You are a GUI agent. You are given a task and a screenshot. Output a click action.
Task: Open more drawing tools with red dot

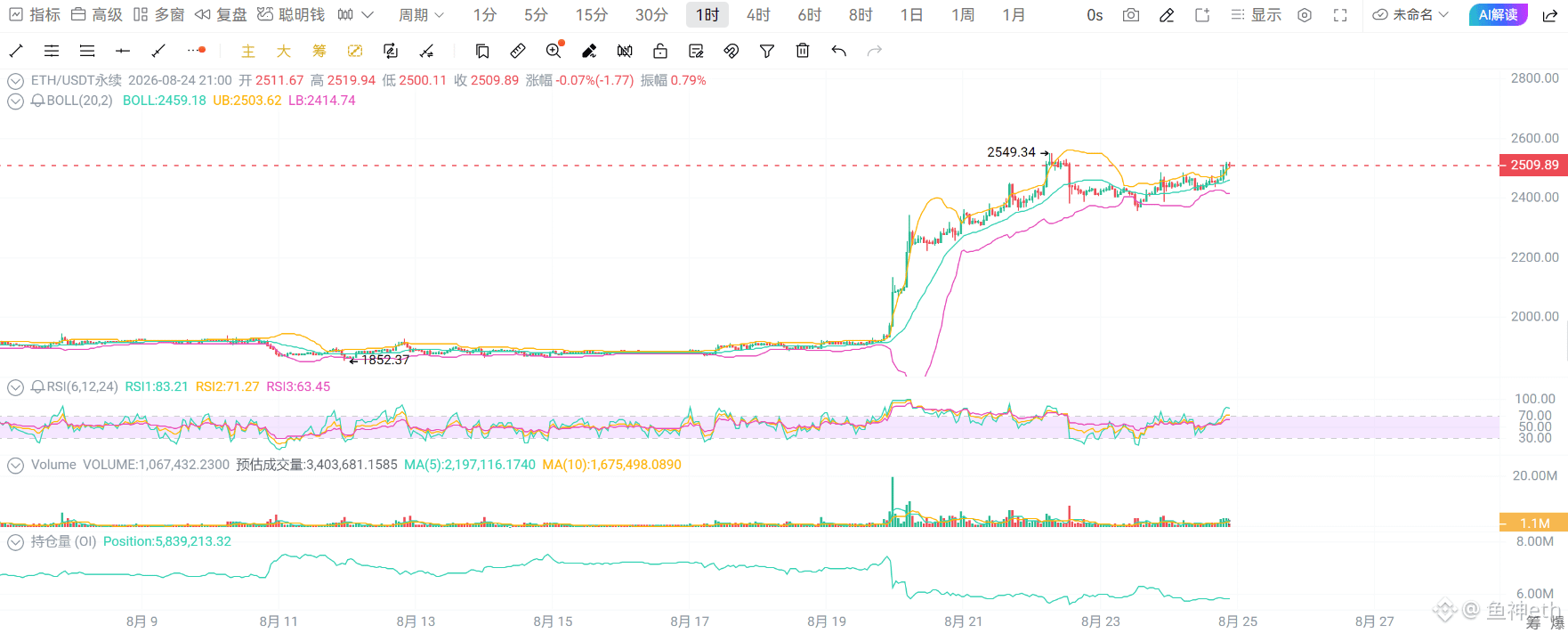[x=197, y=51]
